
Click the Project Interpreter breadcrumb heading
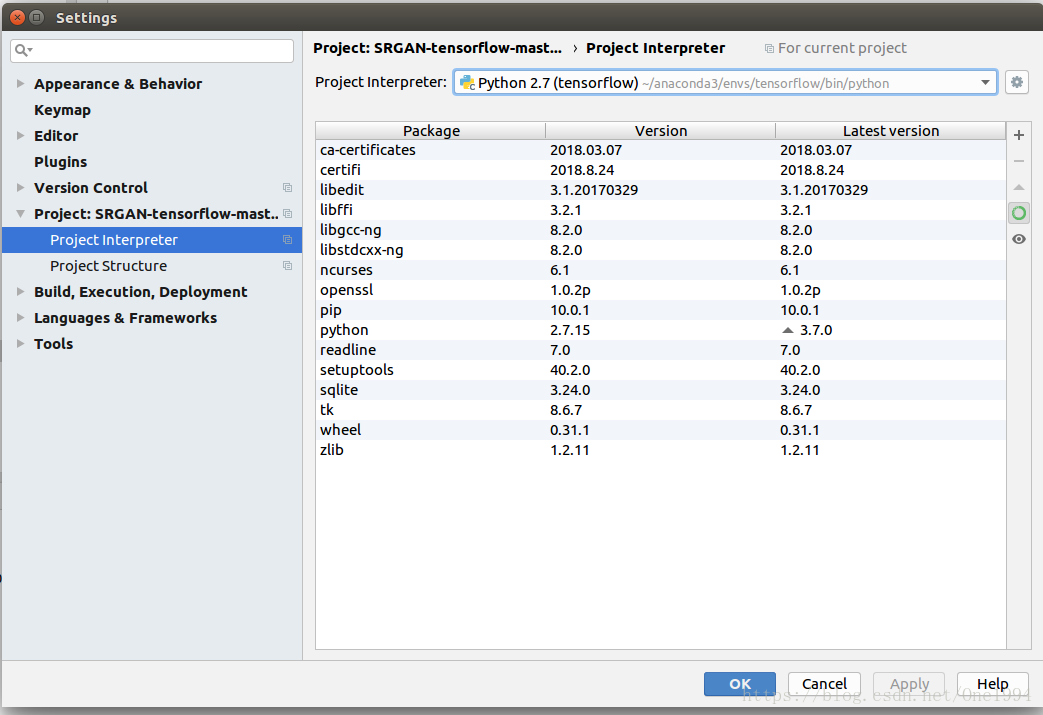tap(655, 48)
